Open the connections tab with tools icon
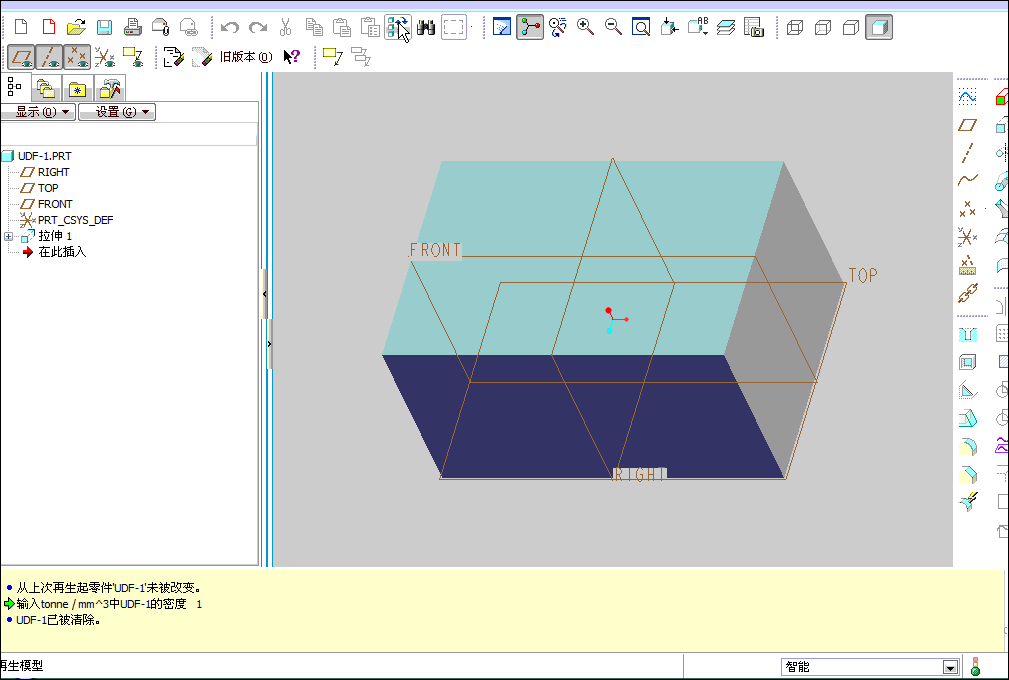 [x=109, y=88]
